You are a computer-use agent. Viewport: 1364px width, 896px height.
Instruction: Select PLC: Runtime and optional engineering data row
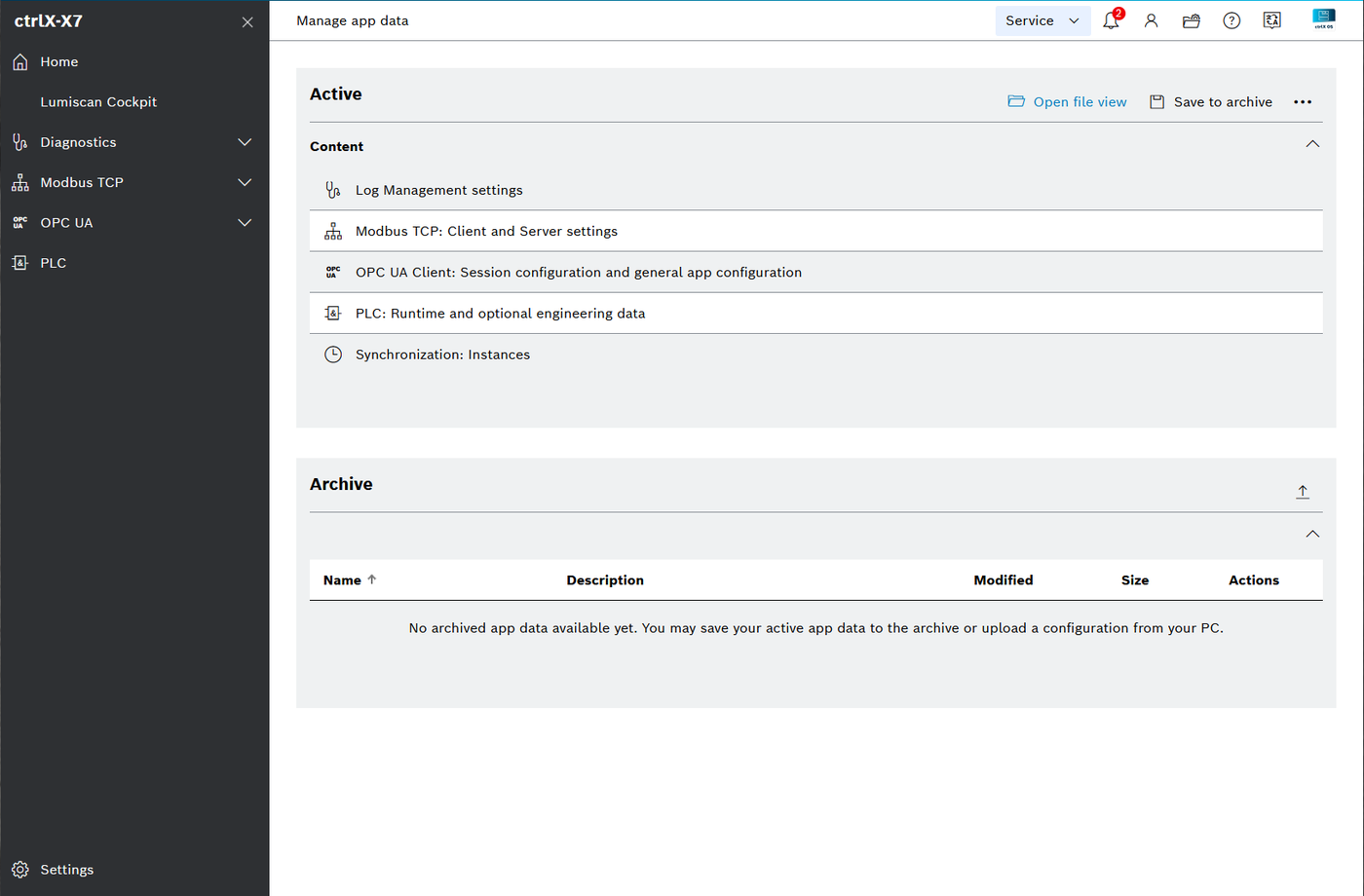pyautogui.click(x=816, y=314)
